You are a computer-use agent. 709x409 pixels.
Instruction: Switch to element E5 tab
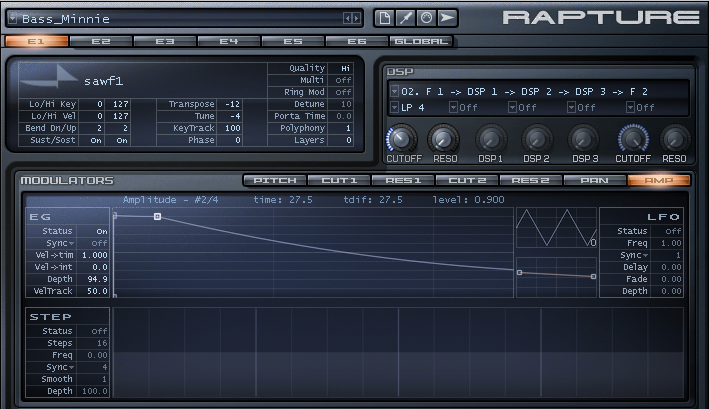[293, 41]
